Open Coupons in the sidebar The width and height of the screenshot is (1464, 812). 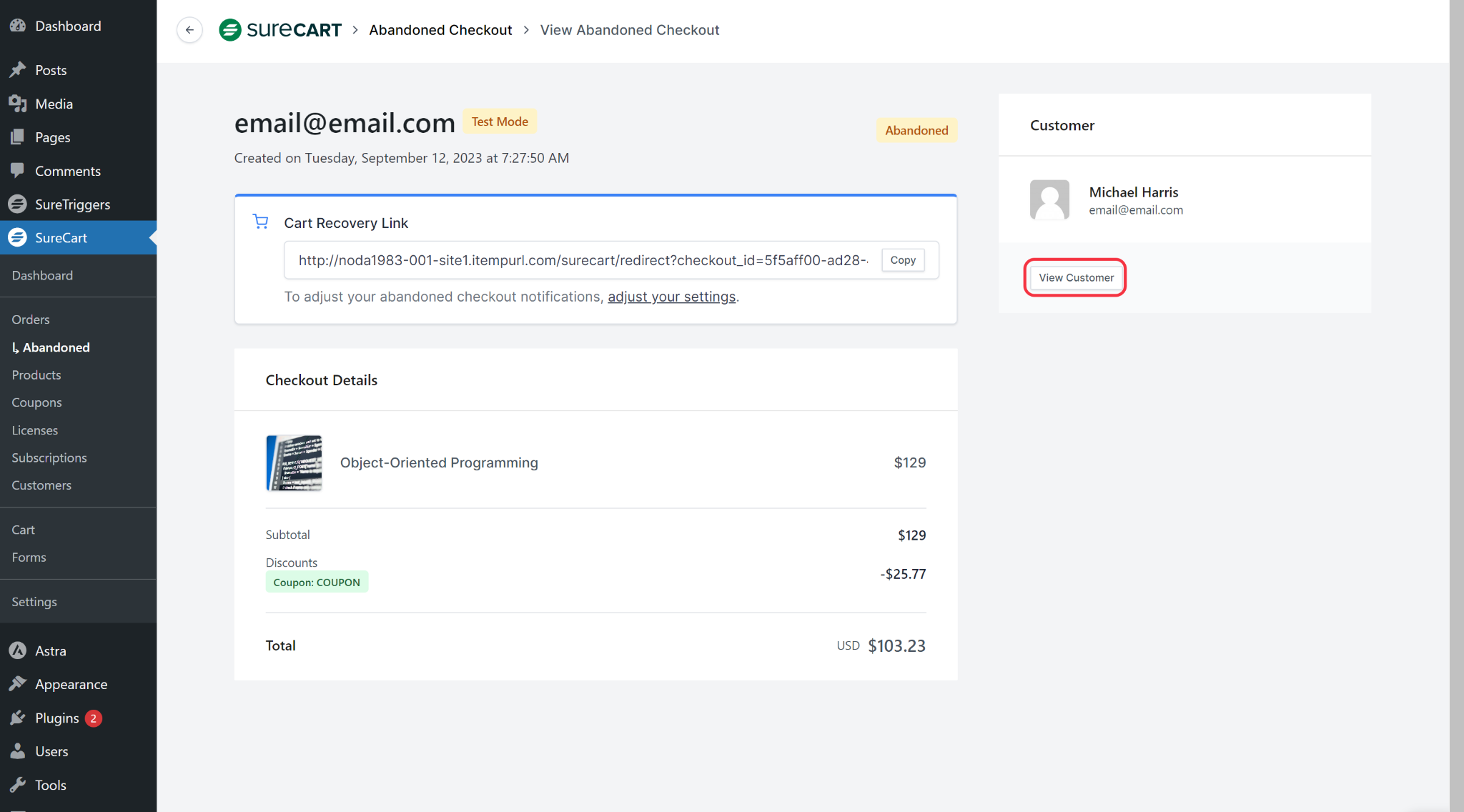coord(36,402)
